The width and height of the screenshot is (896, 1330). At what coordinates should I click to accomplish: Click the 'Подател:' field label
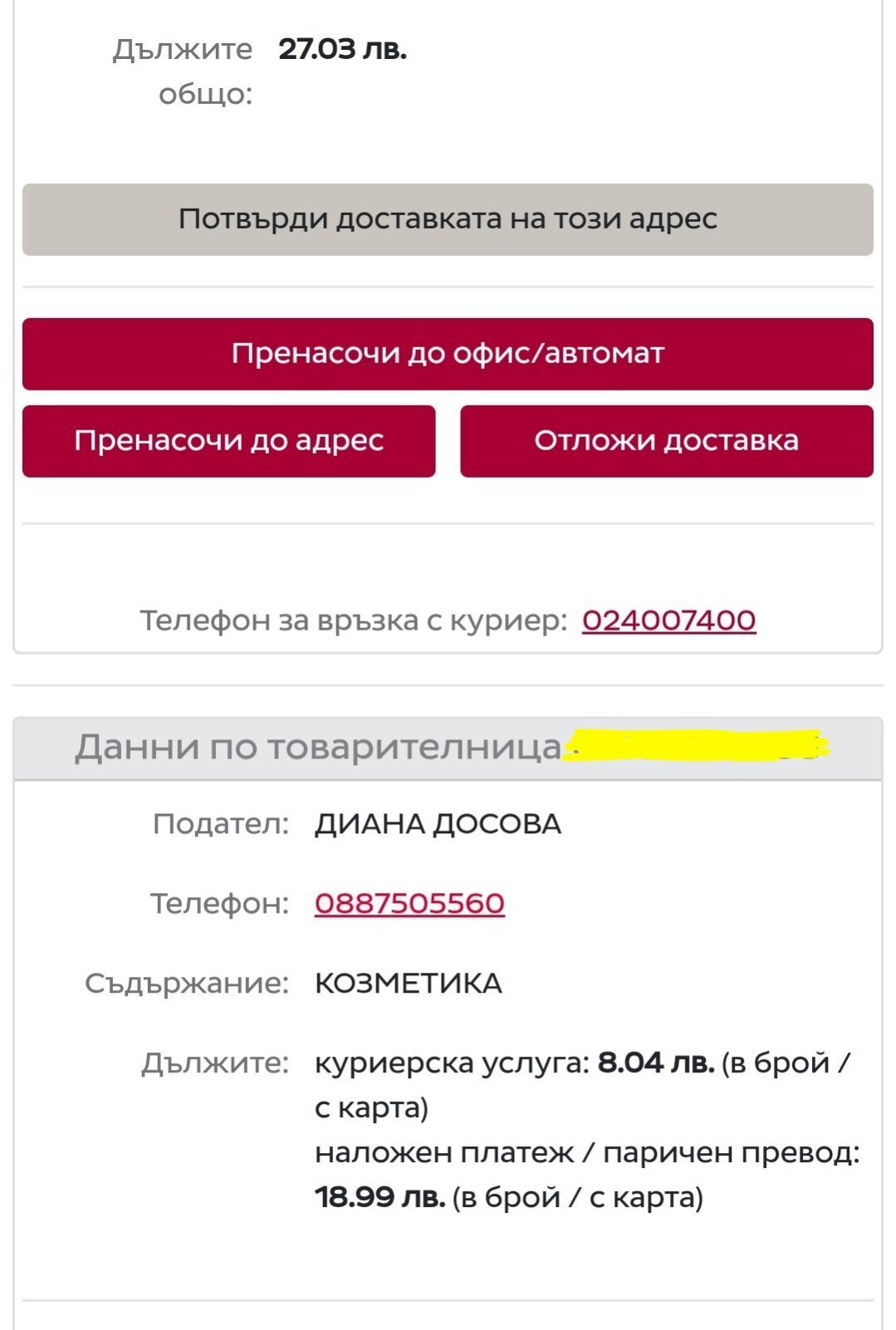(221, 824)
